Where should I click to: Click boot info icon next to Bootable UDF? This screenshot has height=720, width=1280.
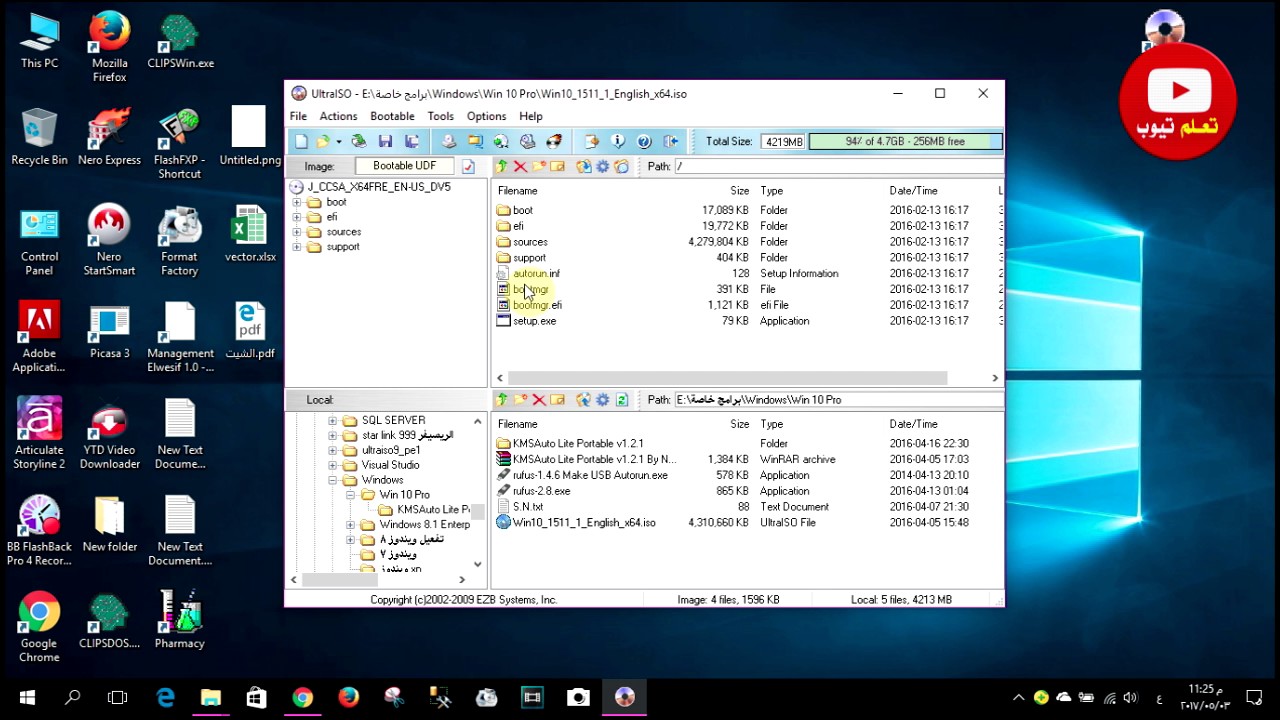click(x=468, y=167)
